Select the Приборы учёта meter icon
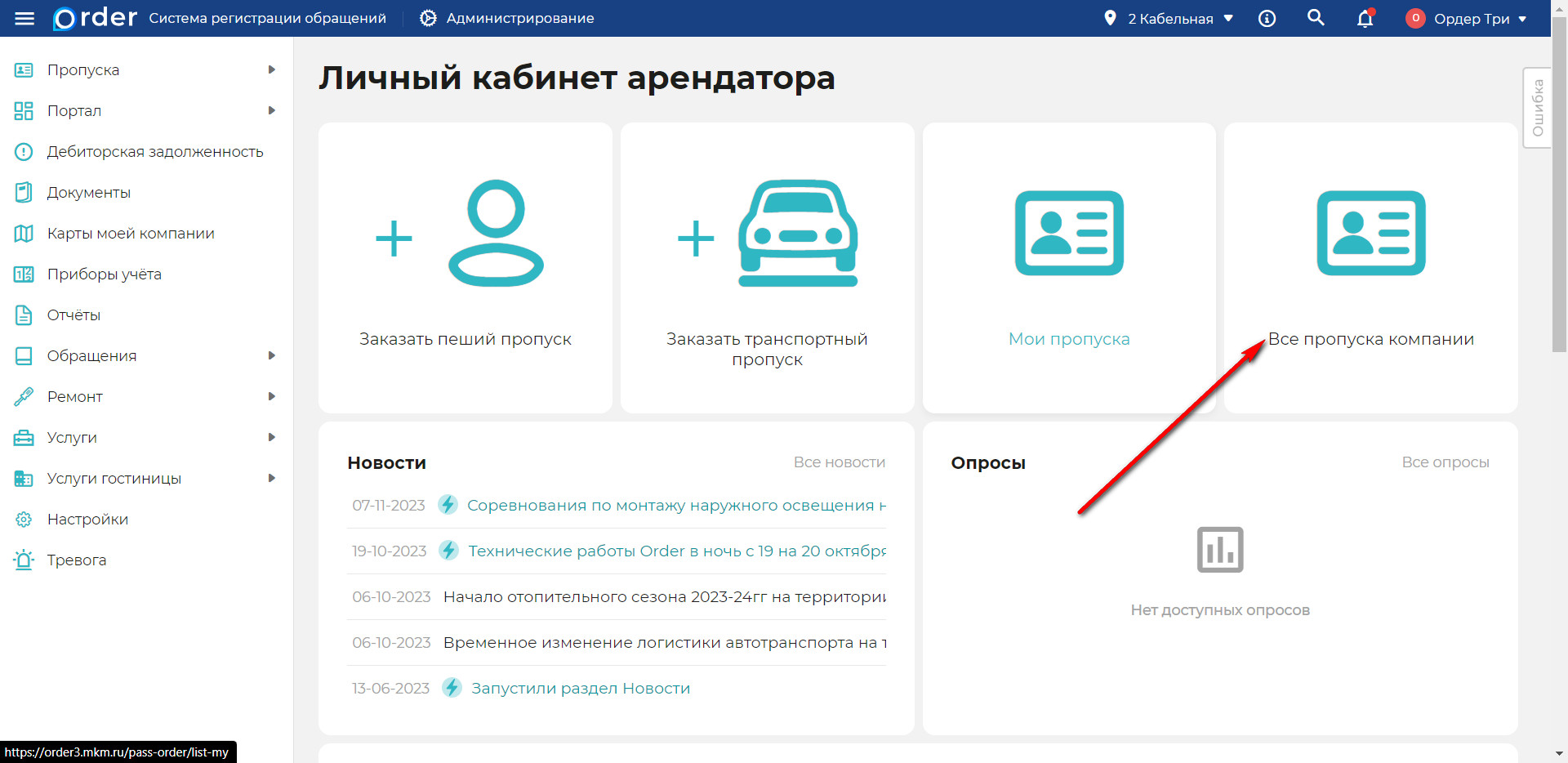Screen dimensions: 1568x763 (23, 274)
